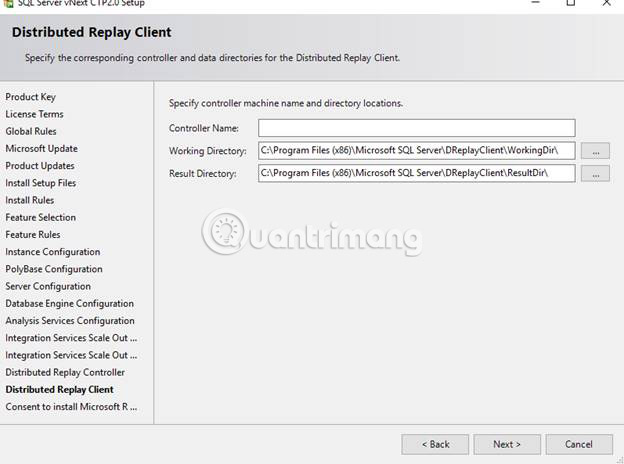
Task: Maximize the setup window
Action: [x=571, y=3]
